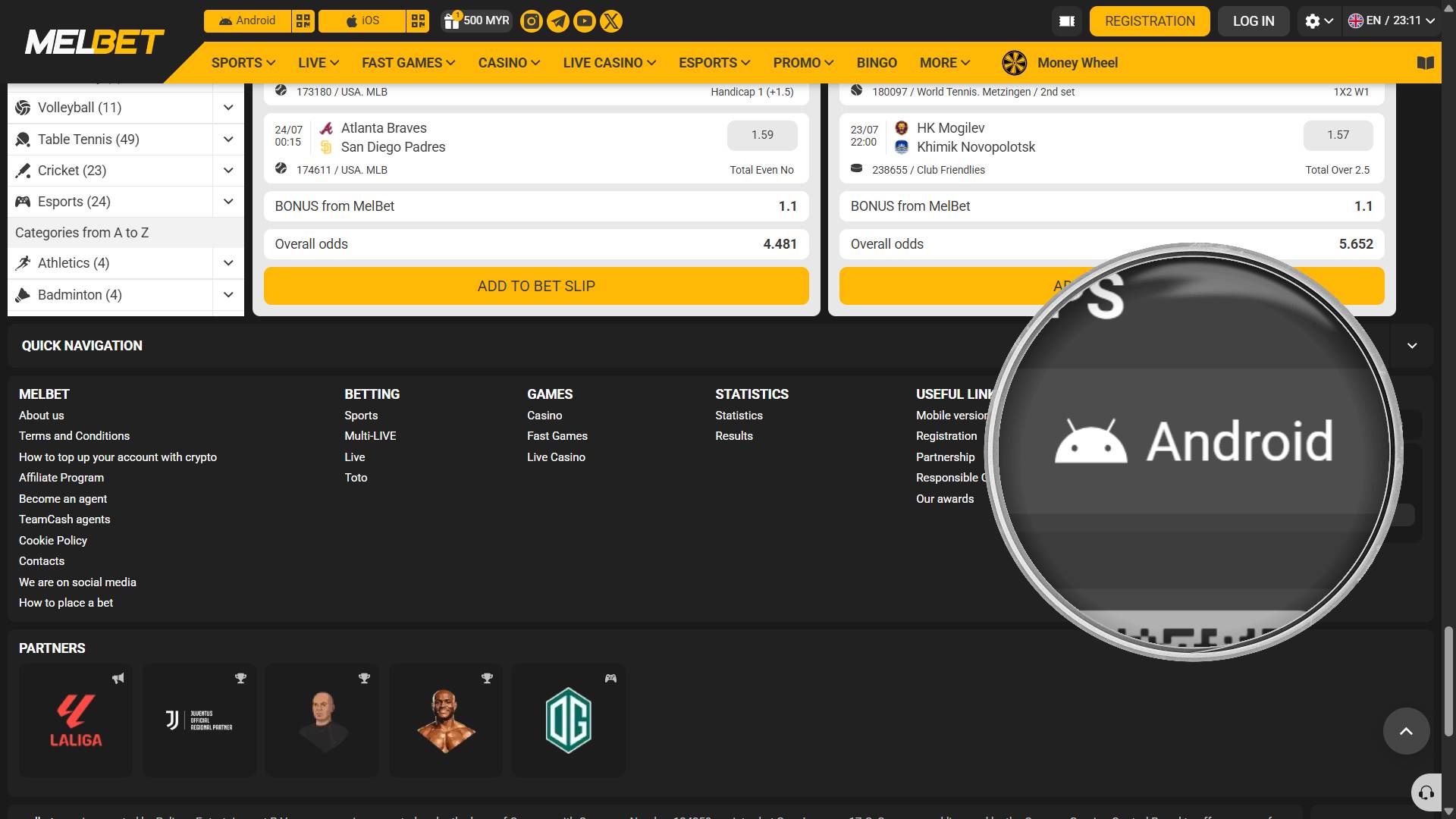
Task: Open the iOS app download button
Action: [362, 20]
